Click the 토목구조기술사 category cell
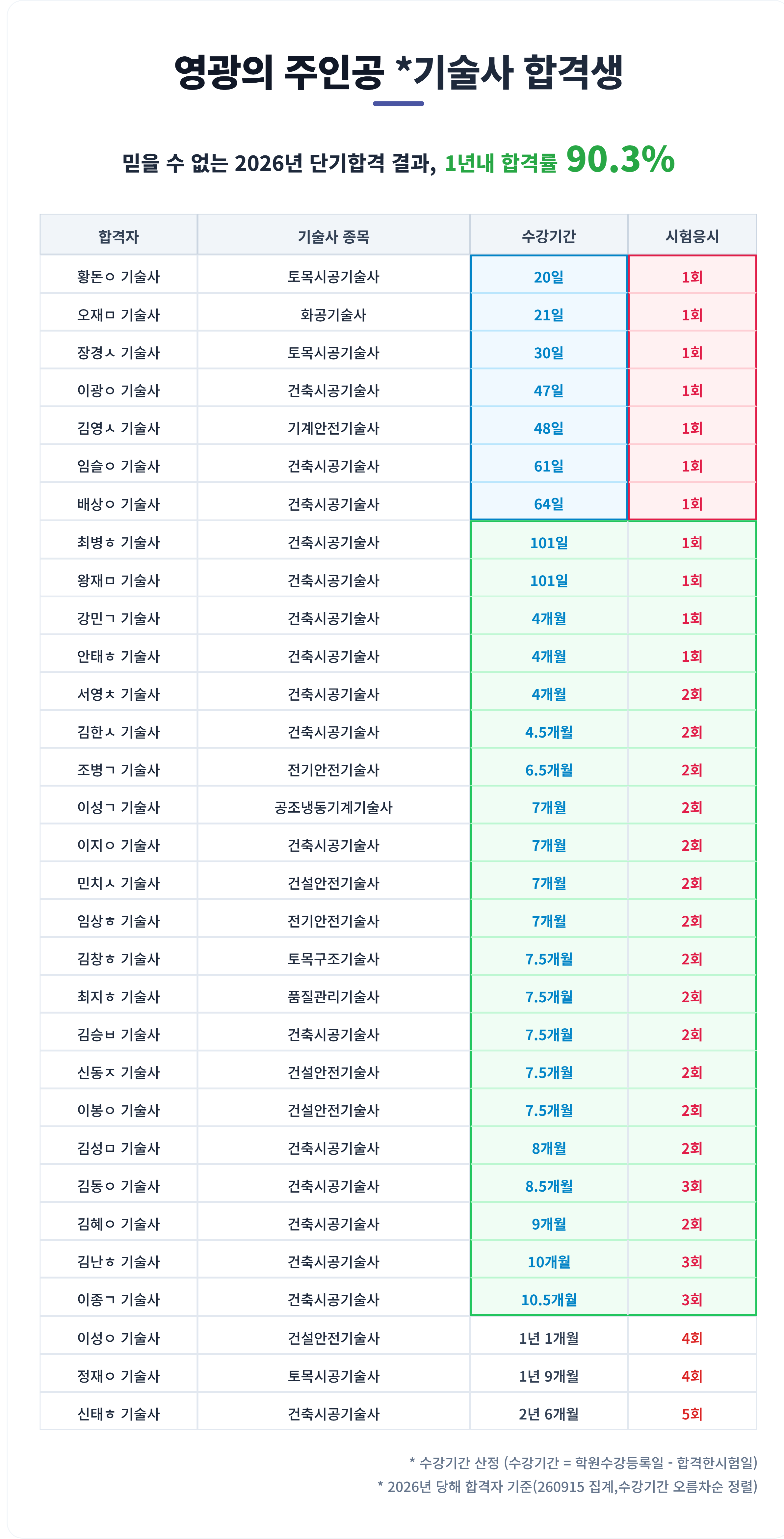 tap(334, 958)
